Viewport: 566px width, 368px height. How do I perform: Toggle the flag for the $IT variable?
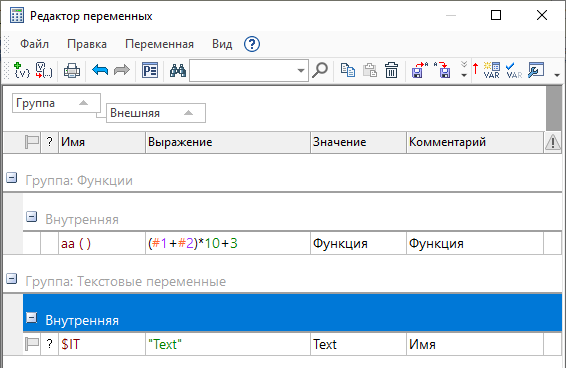(32, 344)
